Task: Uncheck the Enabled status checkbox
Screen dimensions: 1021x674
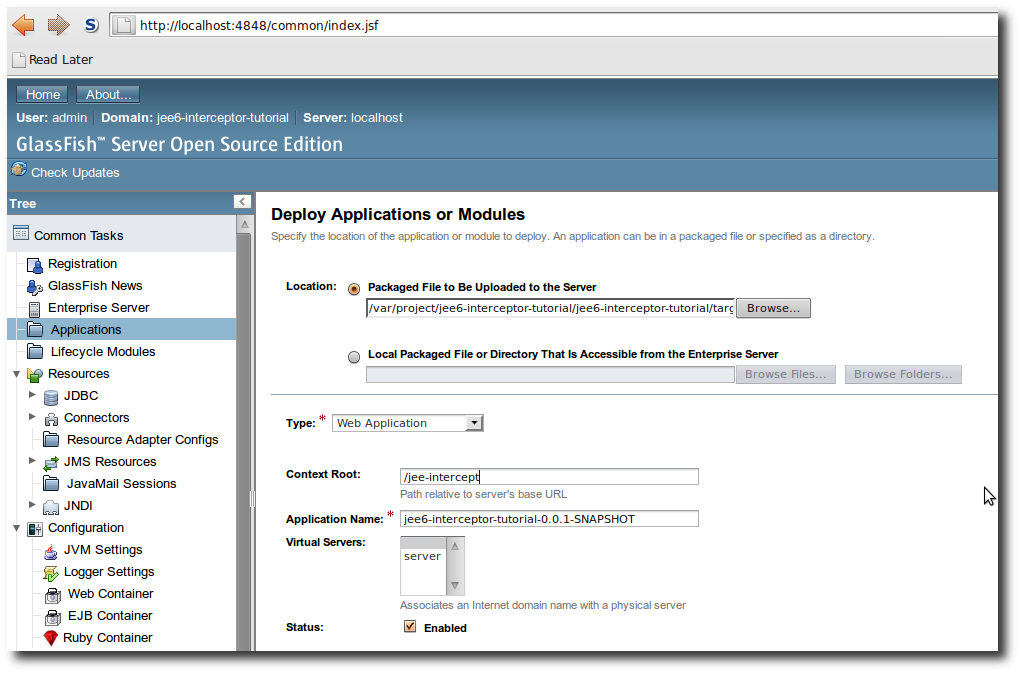Action: click(410, 625)
